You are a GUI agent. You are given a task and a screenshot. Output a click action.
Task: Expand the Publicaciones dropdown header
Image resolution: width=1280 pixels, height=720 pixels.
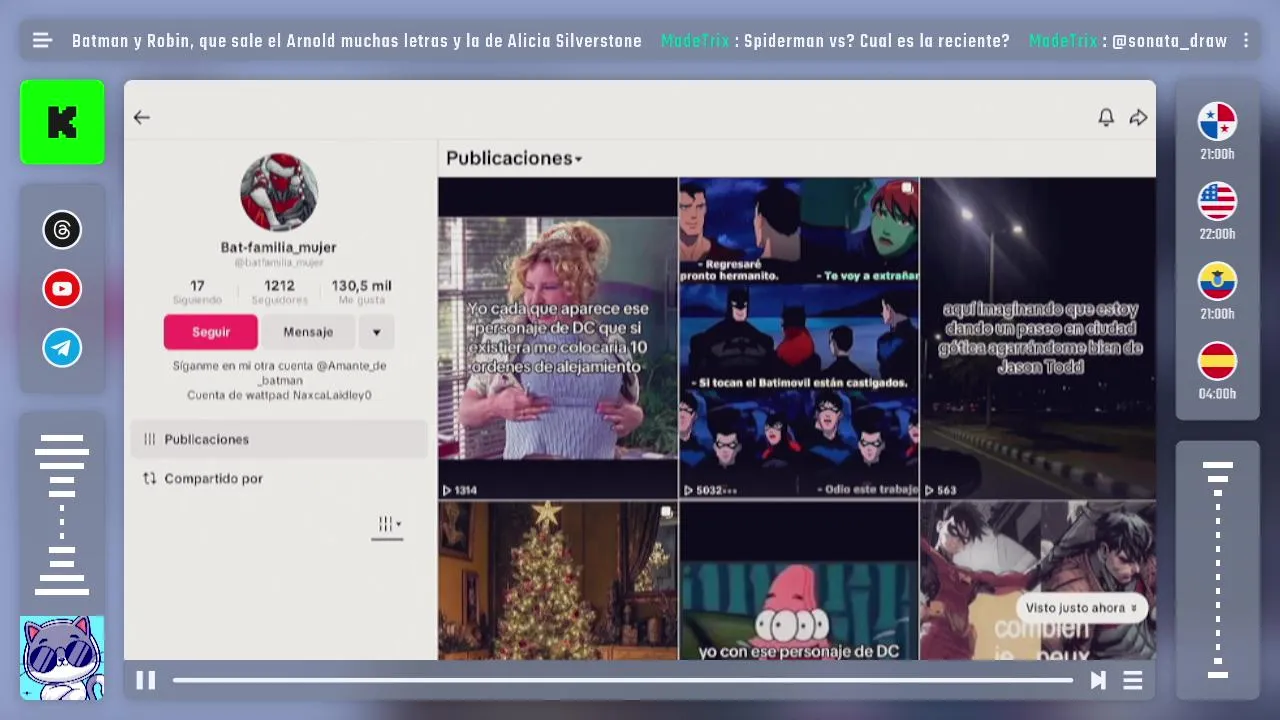[514, 158]
